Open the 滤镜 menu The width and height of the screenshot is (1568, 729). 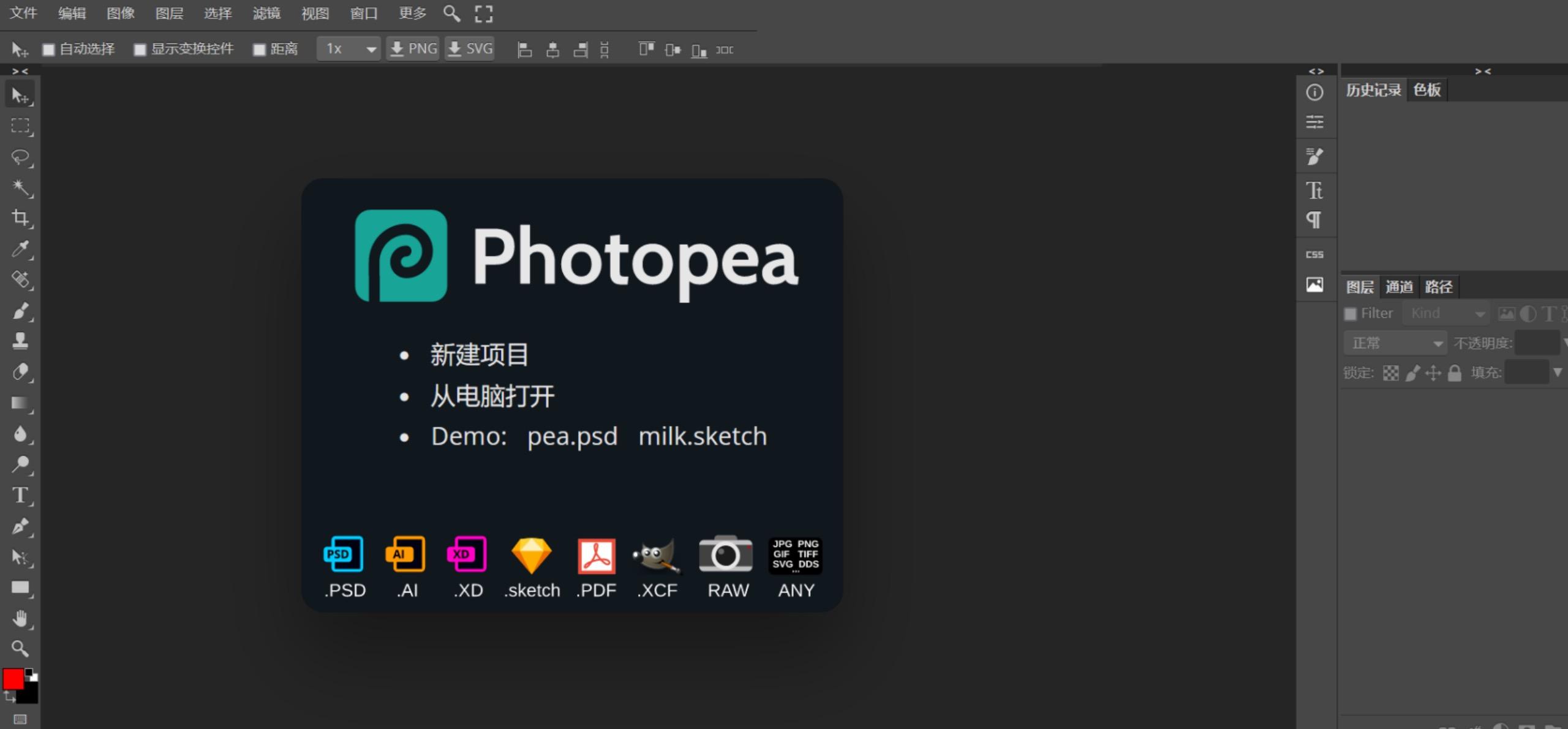[x=266, y=13]
